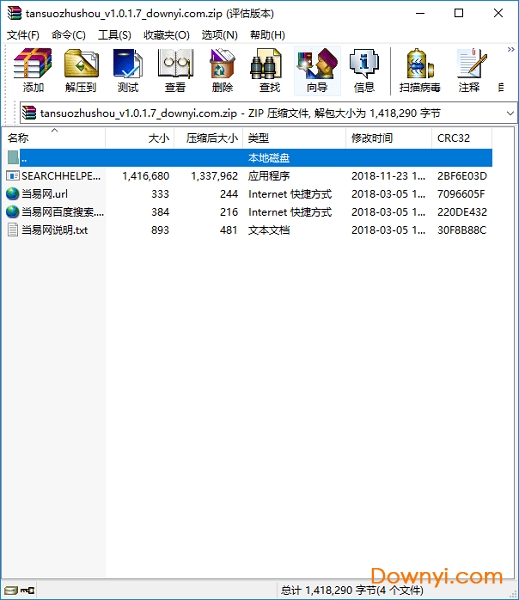519x600 pixels.
Task: Sort by 大小 column header
Action: point(140,138)
